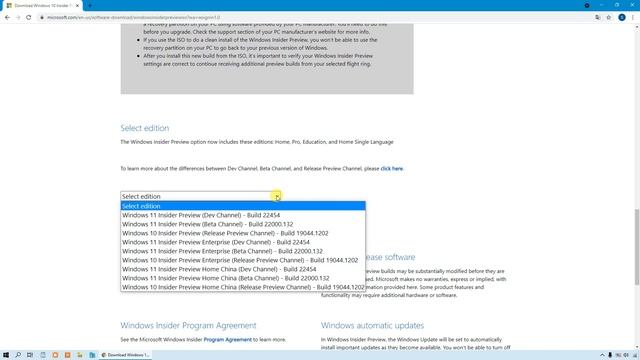The height and width of the screenshot is (360, 640).
Task: Bookmark this page with the star icon
Action: click(609, 18)
